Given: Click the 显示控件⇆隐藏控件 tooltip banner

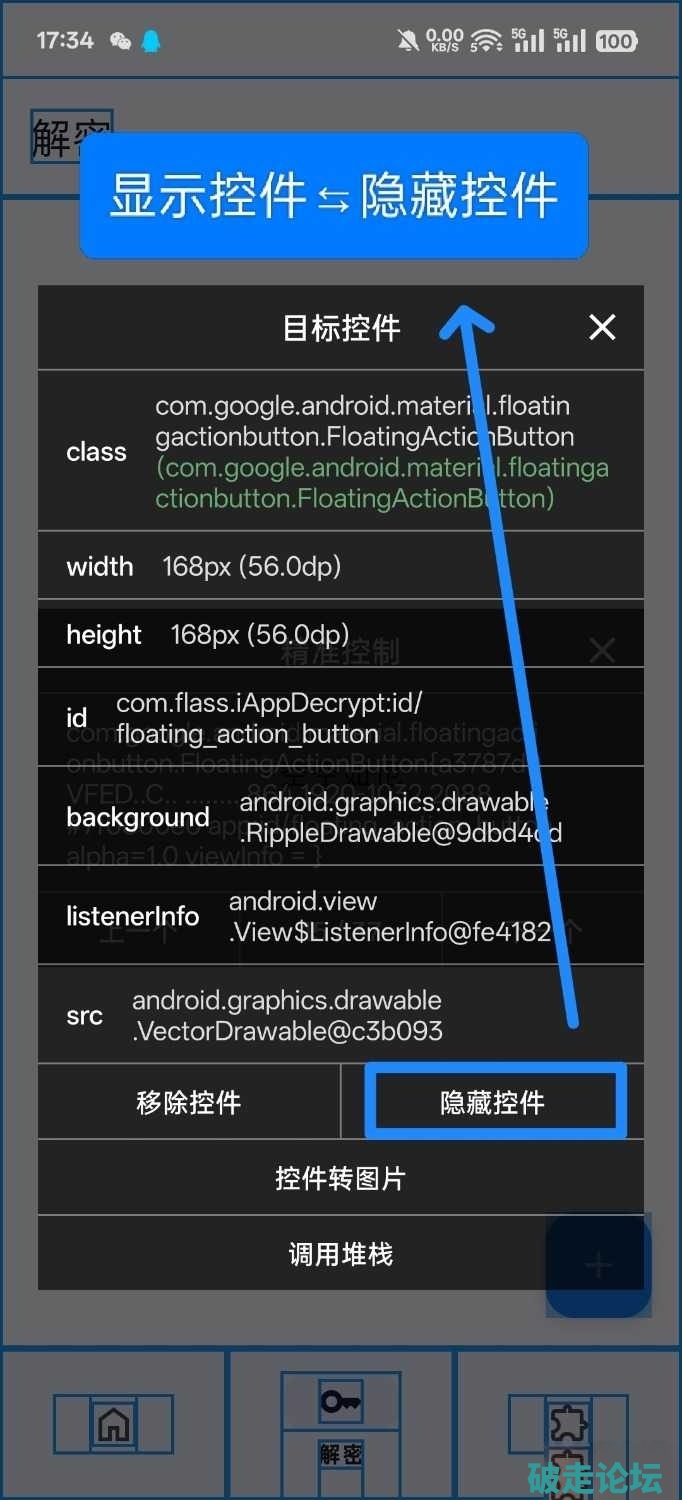Looking at the screenshot, I should [x=333, y=195].
